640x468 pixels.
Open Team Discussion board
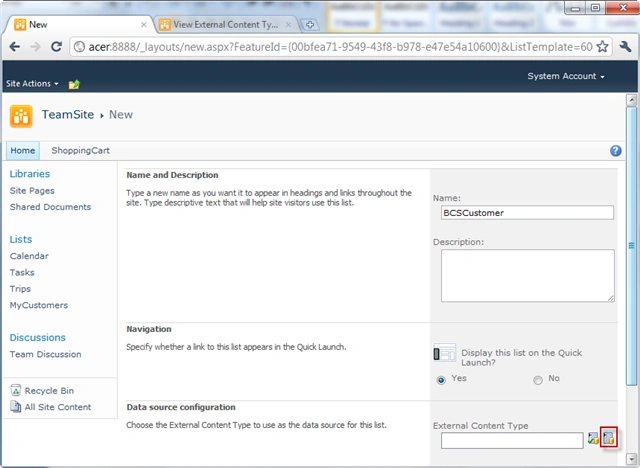[x=45, y=354]
